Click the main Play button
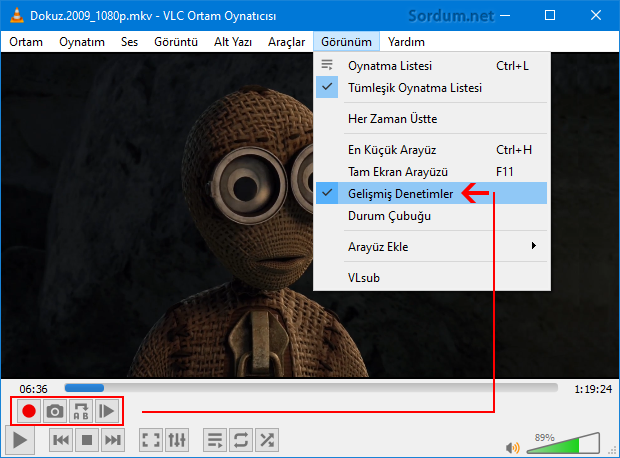 click(x=20, y=440)
